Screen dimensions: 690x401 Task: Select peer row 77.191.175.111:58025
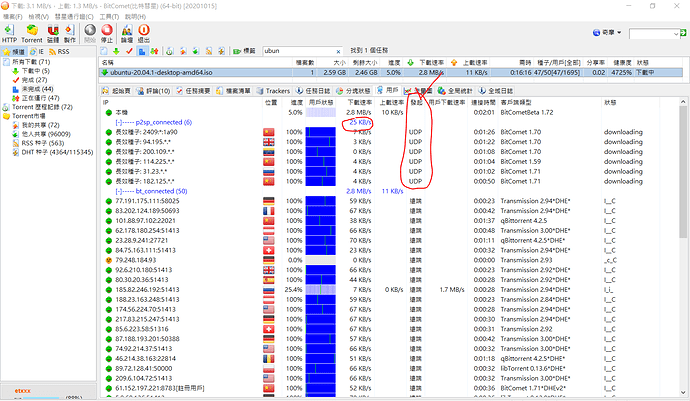click(391, 201)
